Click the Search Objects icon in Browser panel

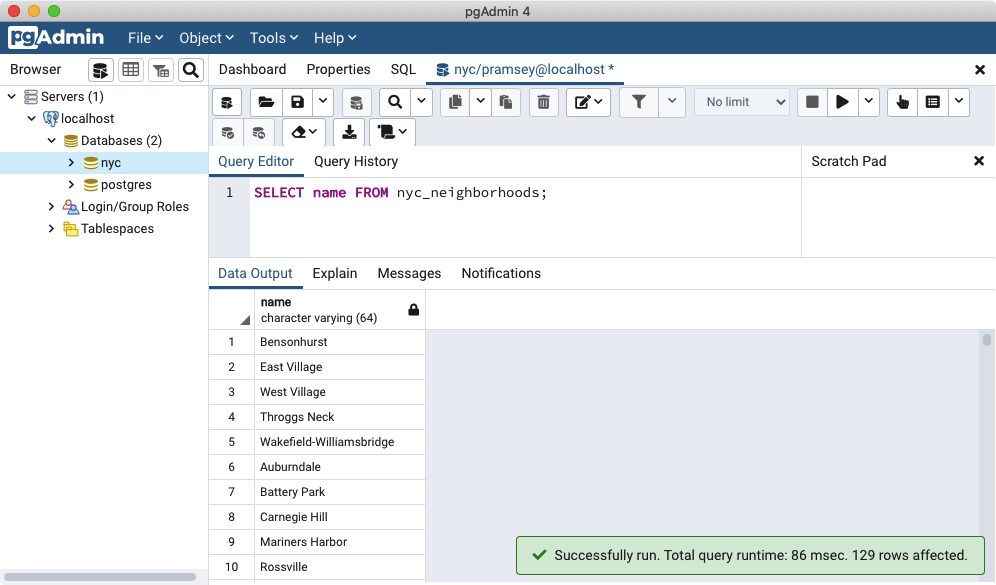[190, 70]
